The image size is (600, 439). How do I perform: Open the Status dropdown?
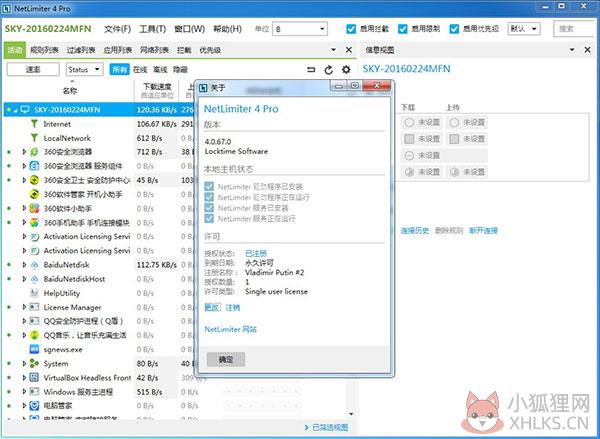pos(85,69)
